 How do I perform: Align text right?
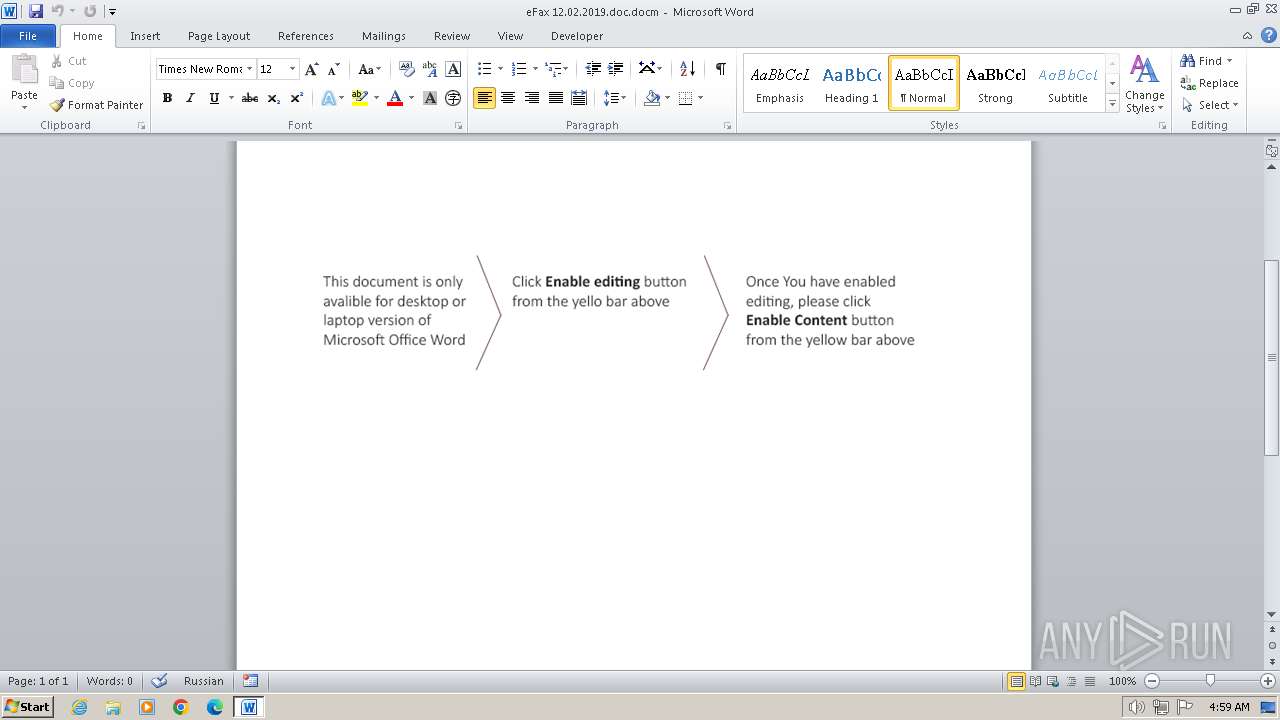point(532,98)
